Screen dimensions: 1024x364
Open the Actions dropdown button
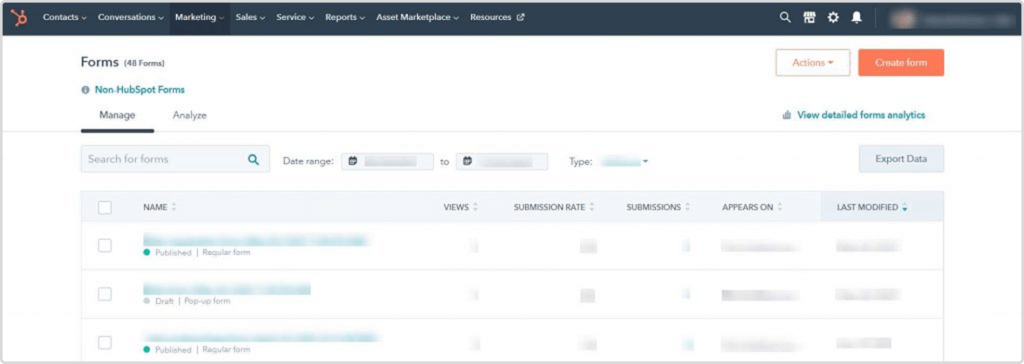click(x=812, y=63)
